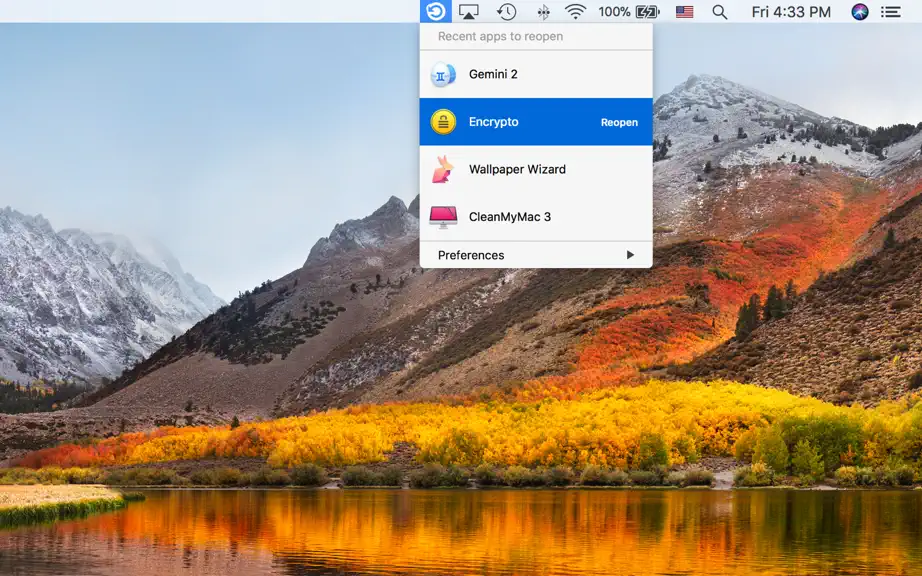Click the reopen-apps menu bar icon
The image size is (922, 576).
click(x=436, y=11)
